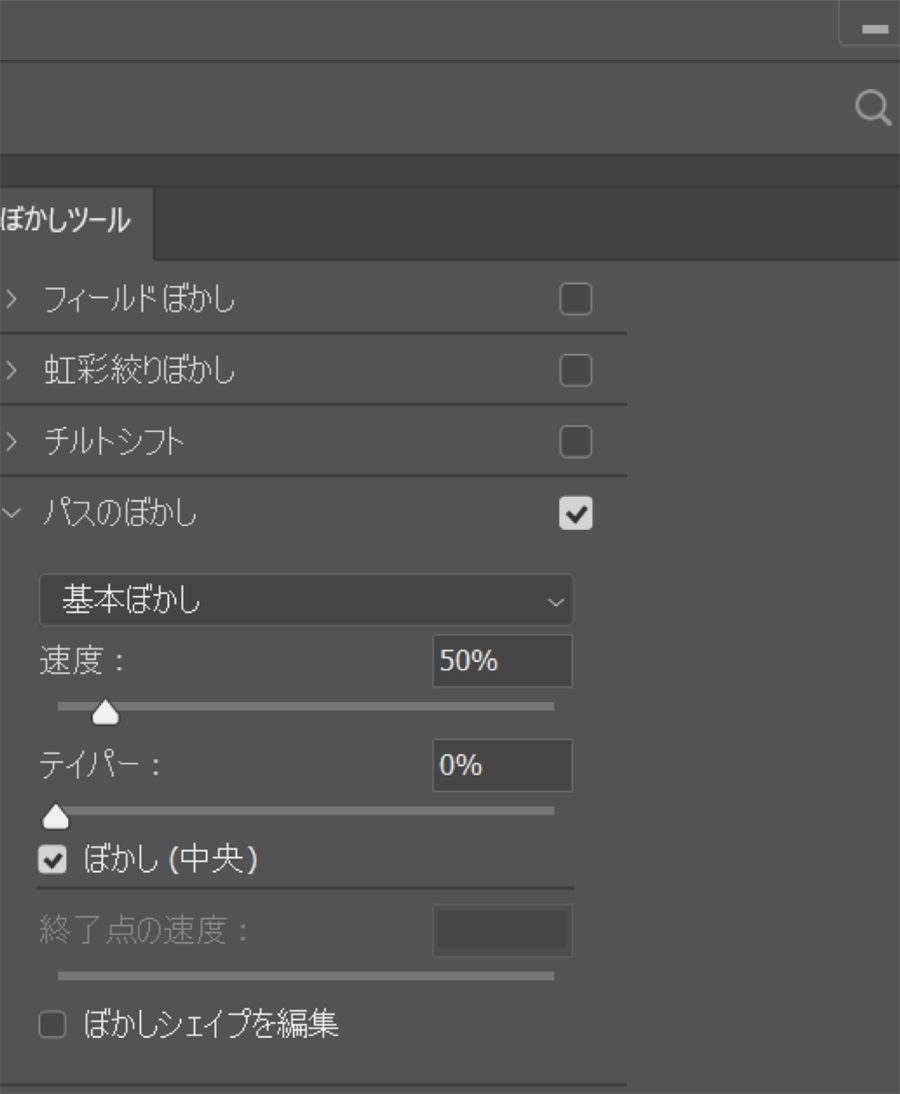Image resolution: width=900 pixels, height=1094 pixels.
Task: Enable the フィールドぼかし checkbox
Action: pyautogui.click(x=575, y=299)
